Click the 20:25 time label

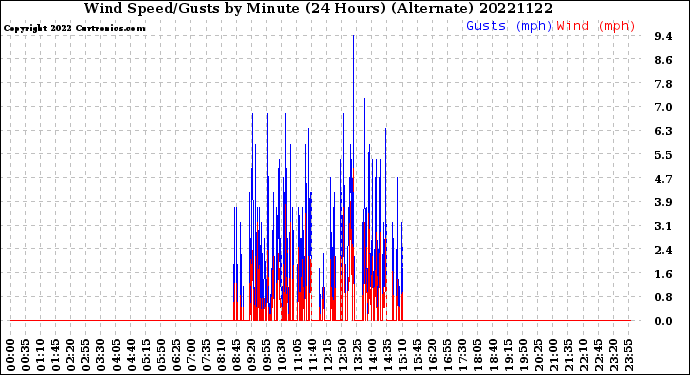pyautogui.click(x=537, y=355)
